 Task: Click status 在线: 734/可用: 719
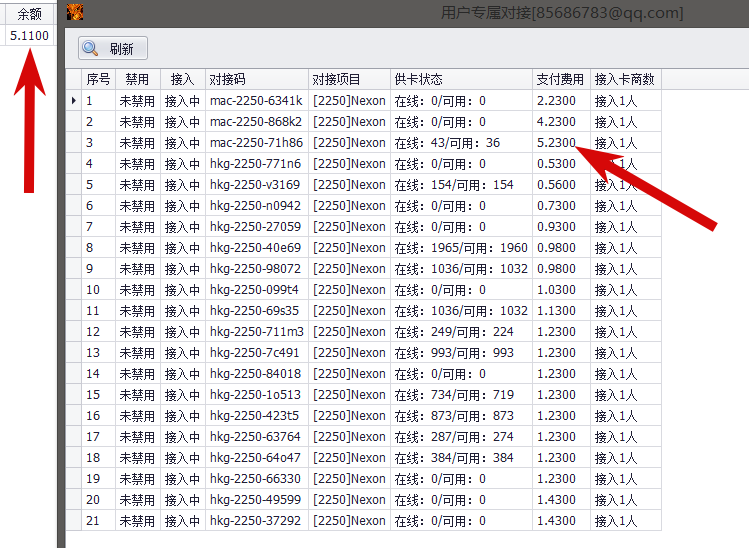461,395
